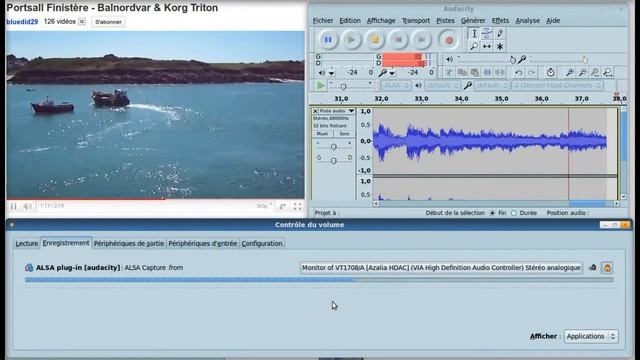Click the track gain slider knob
The height and width of the screenshot is (360, 640).
tap(333, 147)
